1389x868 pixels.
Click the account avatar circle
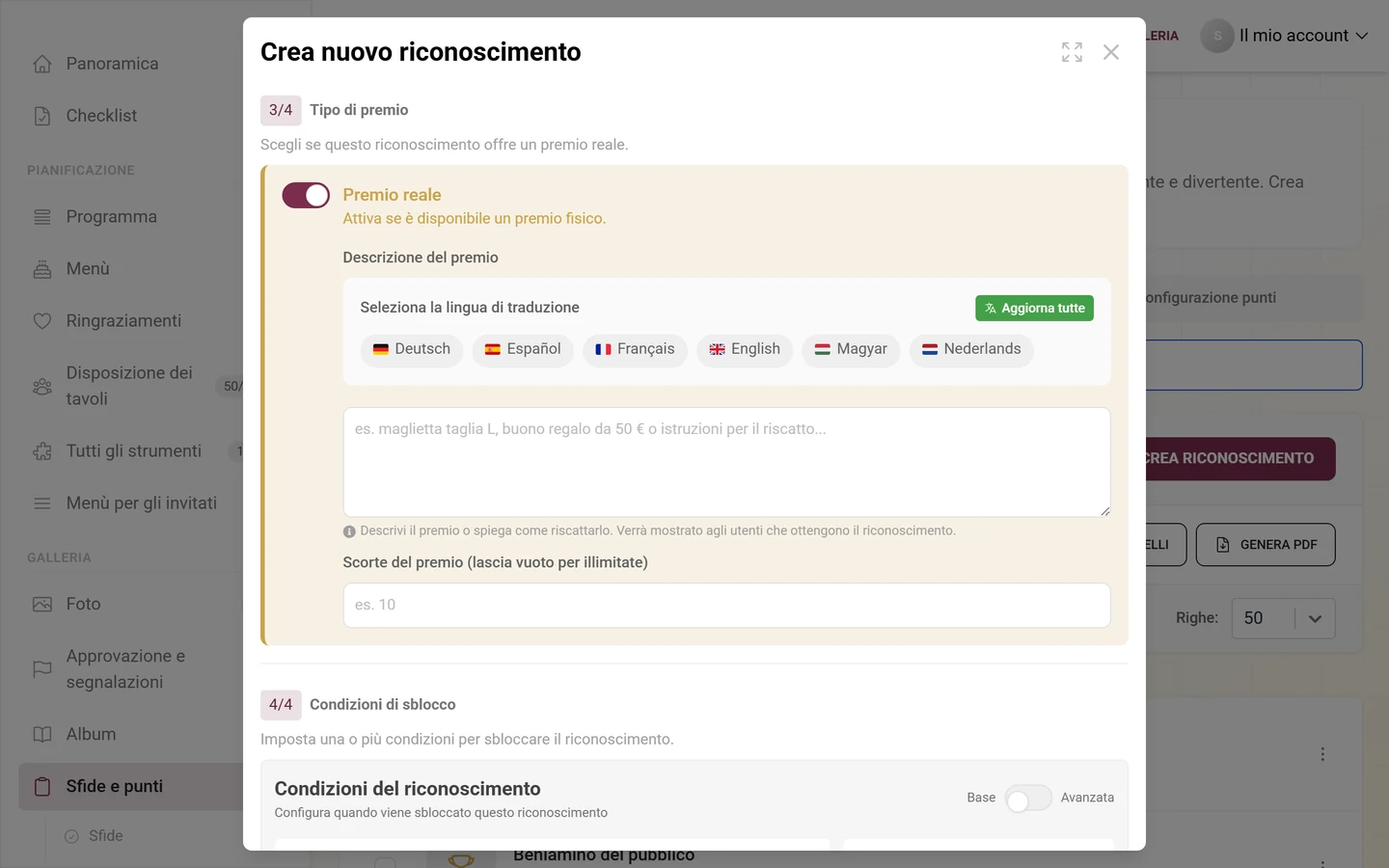pyautogui.click(x=1217, y=36)
